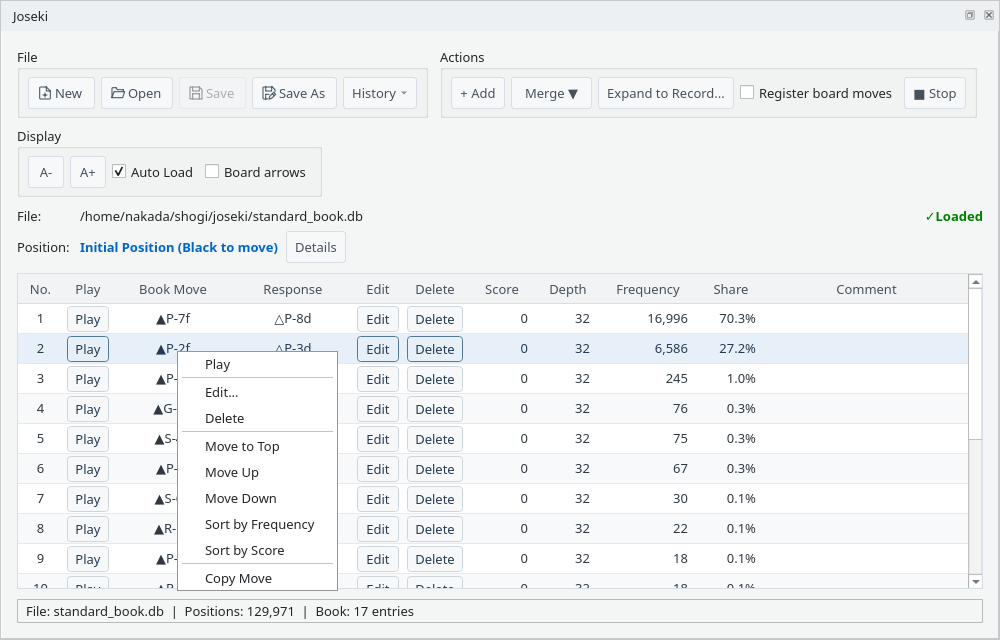Open a joseki file
The width and height of the screenshot is (1000, 640).
tap(136, 93)
